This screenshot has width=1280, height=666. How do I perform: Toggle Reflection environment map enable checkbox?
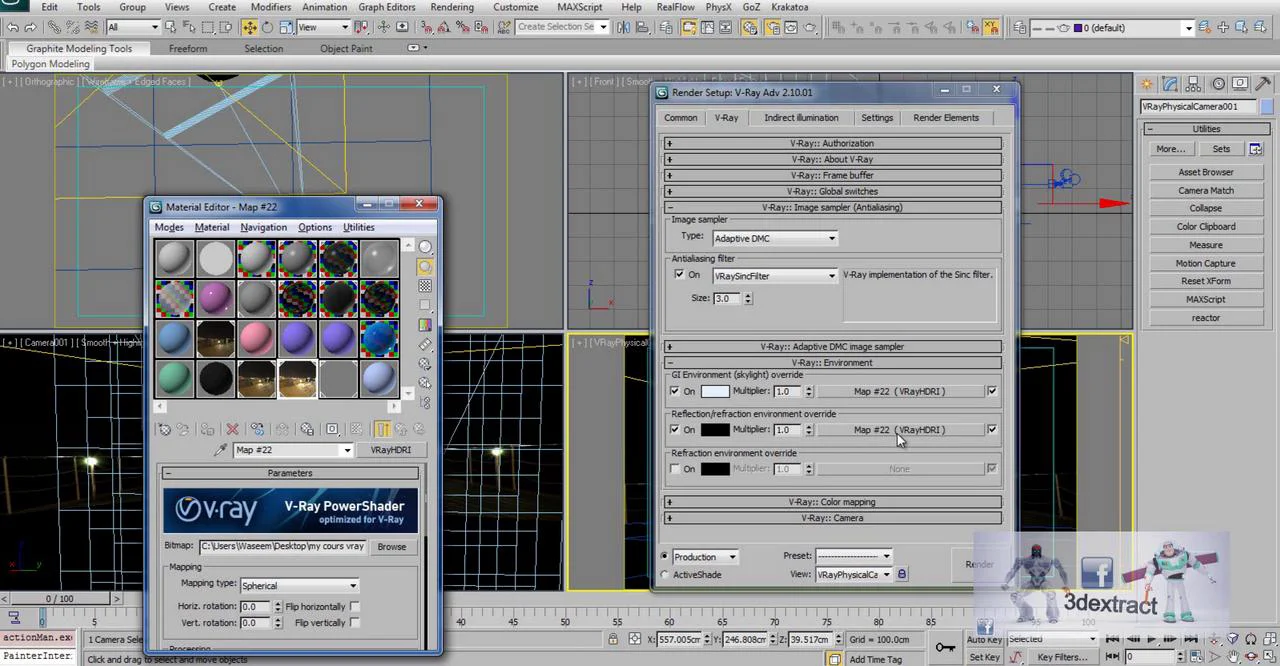[992, 429]
